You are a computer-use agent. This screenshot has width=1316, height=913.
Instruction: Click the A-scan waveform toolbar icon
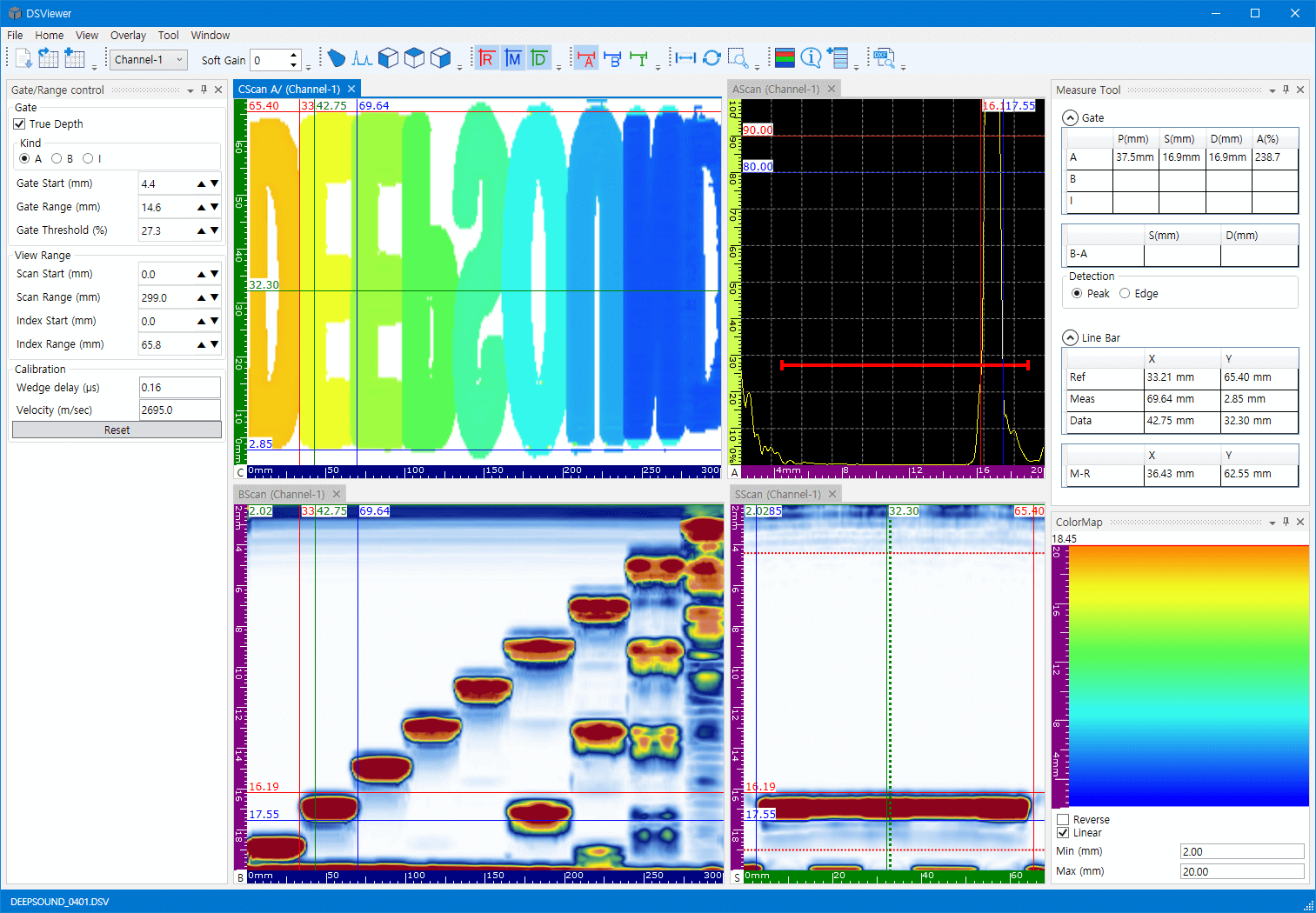click(x=363, y=58)
